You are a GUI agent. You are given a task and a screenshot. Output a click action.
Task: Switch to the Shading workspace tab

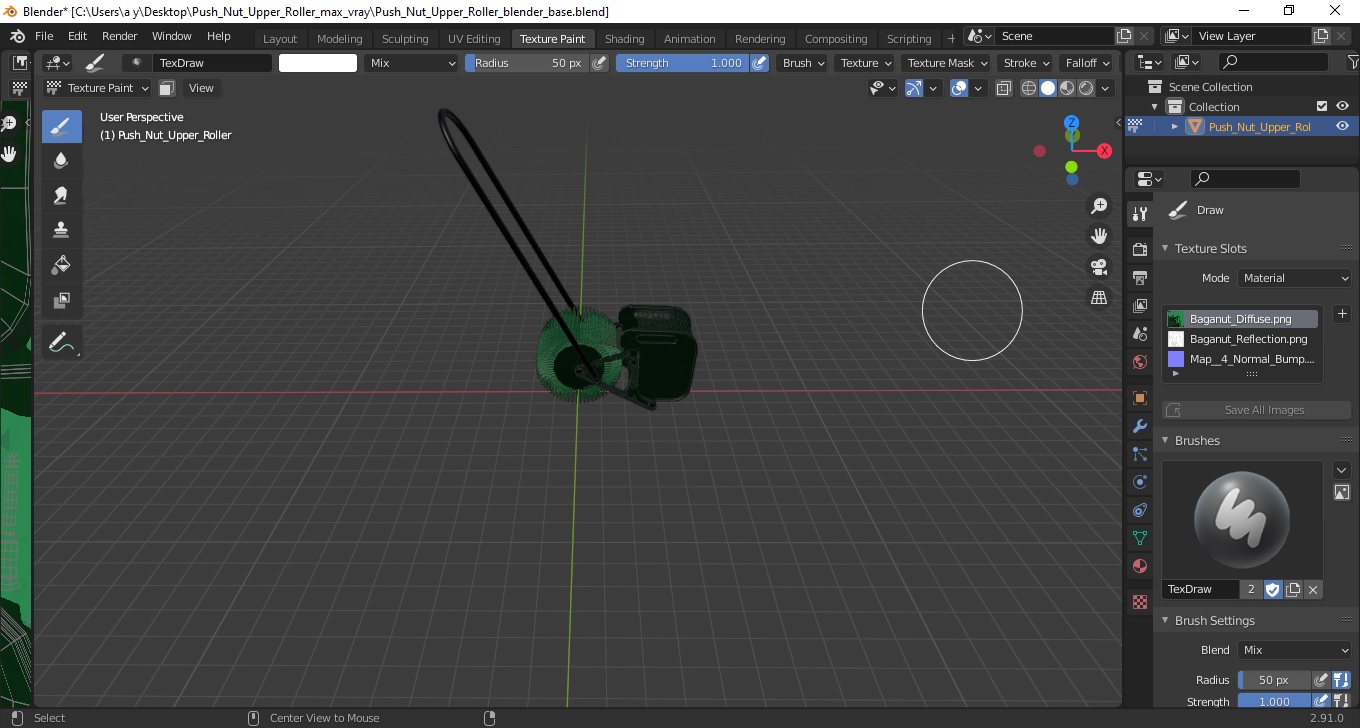click(x=625, y=39)
